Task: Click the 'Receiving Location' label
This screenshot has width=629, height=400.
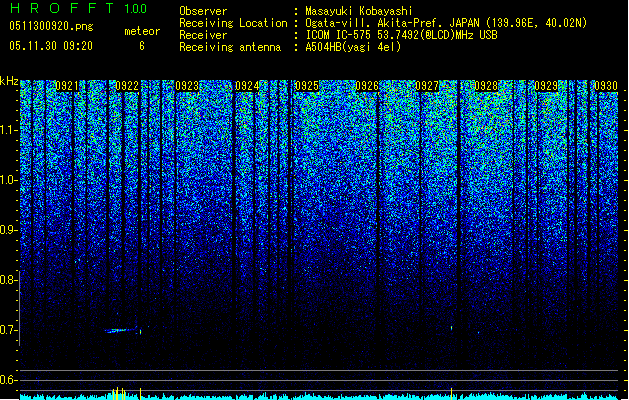Action: pyautogui.click(x=233, y=23)
